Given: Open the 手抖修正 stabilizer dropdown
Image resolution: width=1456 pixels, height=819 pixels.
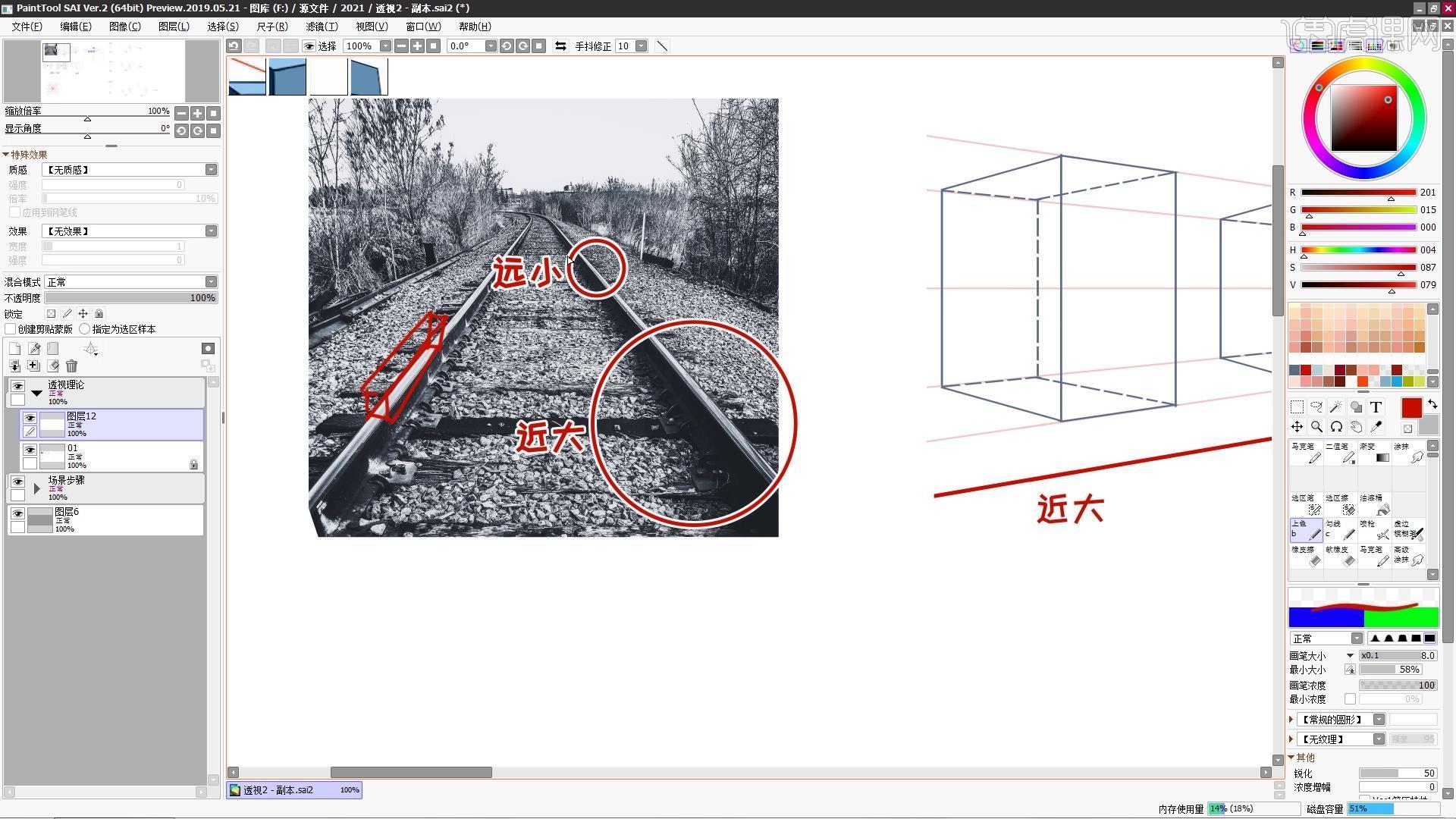Looking at the screenshot, I should pyautogui.click(x=642, y=46).
